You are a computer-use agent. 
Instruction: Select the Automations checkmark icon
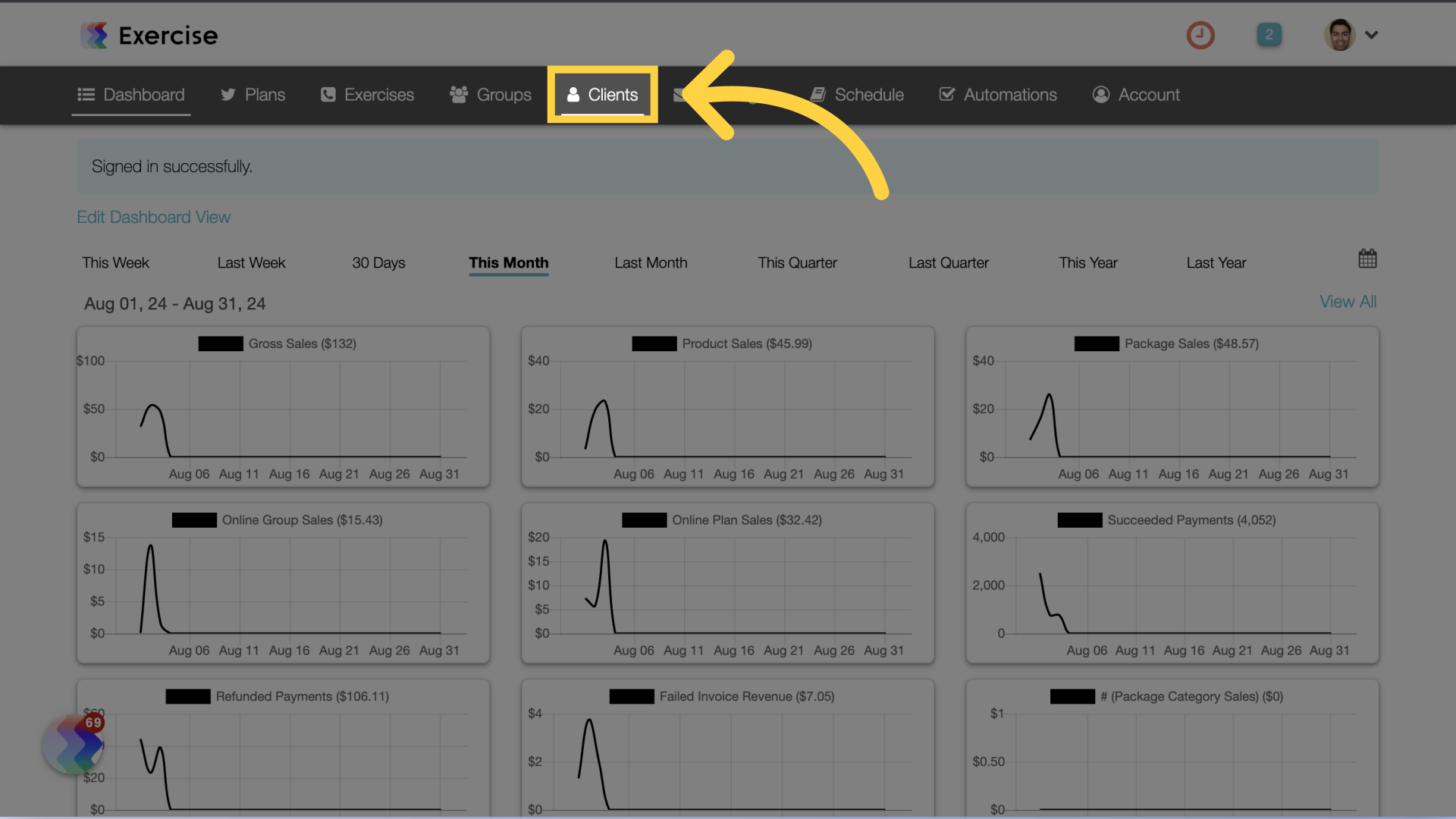[x=947, y=94]
